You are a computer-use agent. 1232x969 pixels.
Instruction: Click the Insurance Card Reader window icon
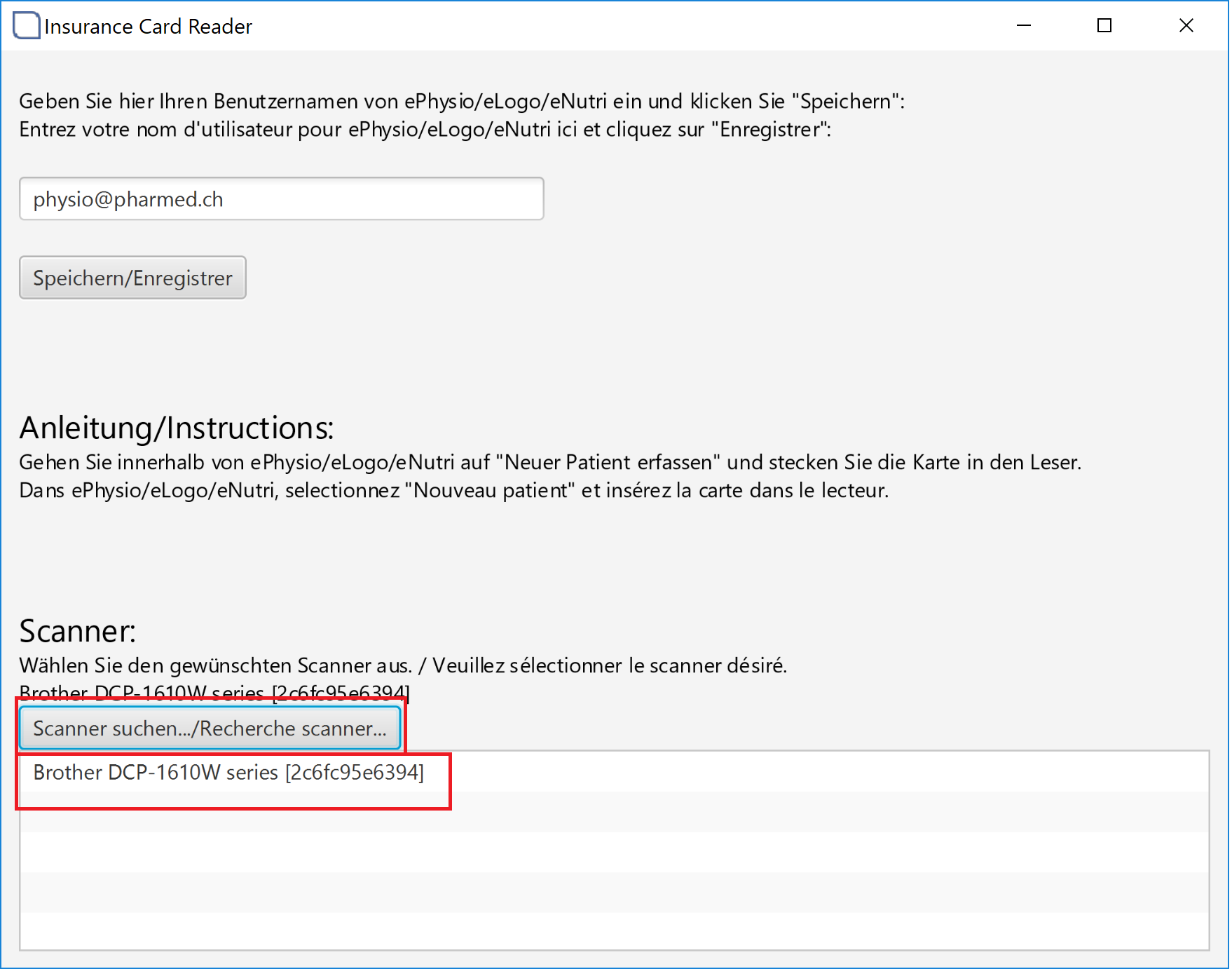point(27,26)
